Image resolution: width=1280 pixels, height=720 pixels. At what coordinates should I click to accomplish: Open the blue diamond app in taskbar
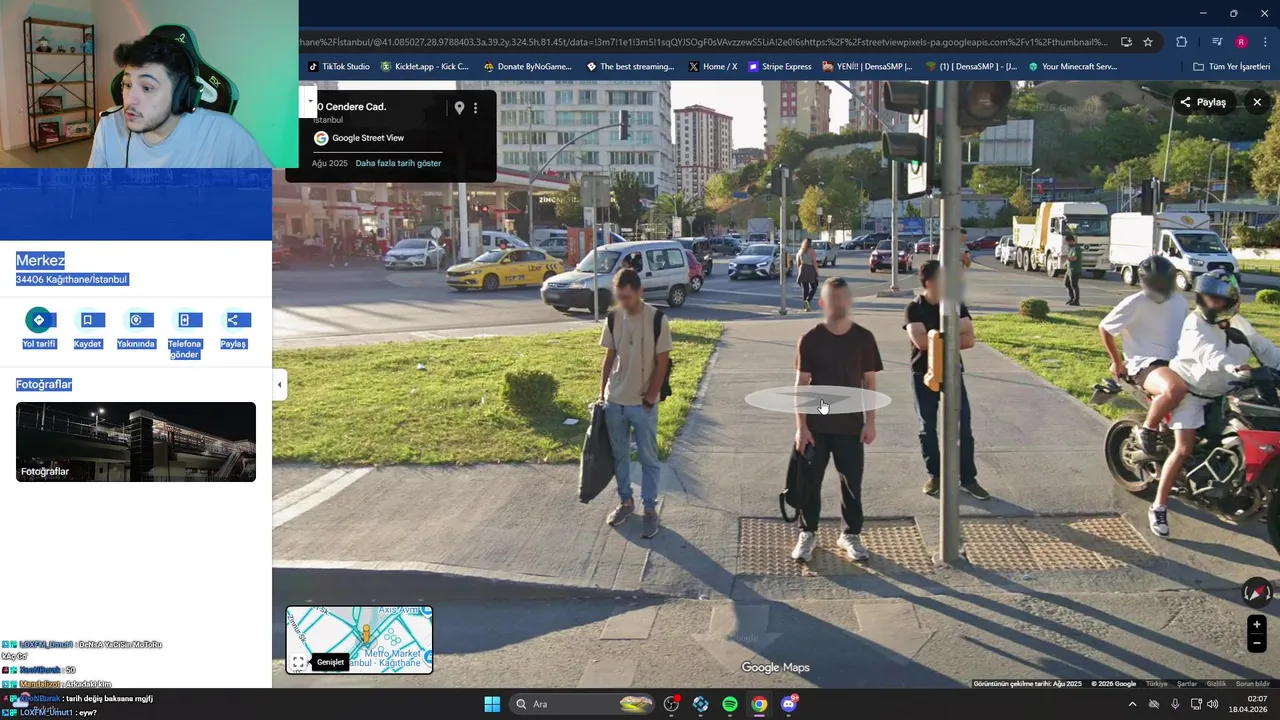pyautogui.click(x=701, y=704)
